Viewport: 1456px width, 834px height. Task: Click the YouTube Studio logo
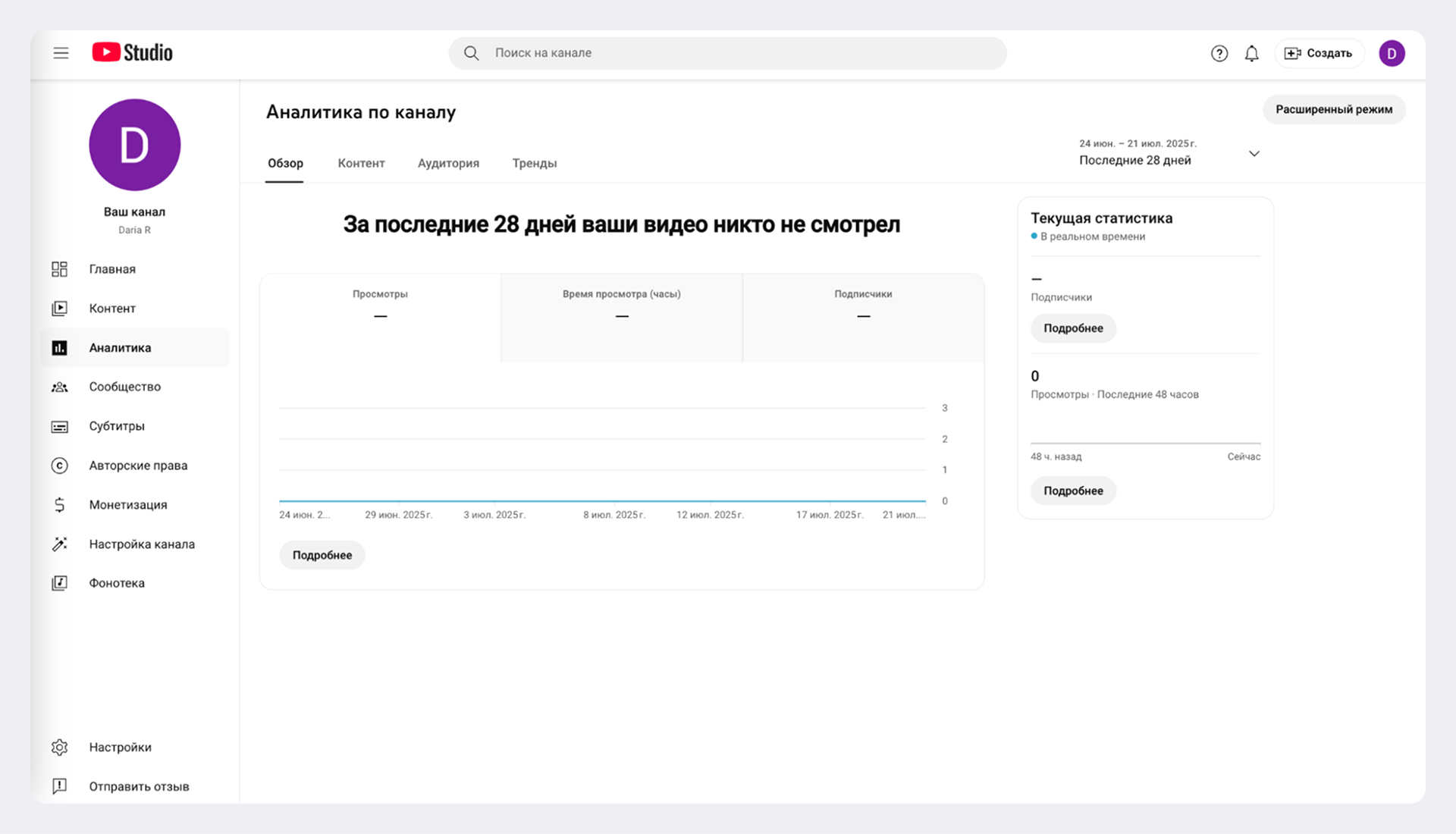point(133,52)
